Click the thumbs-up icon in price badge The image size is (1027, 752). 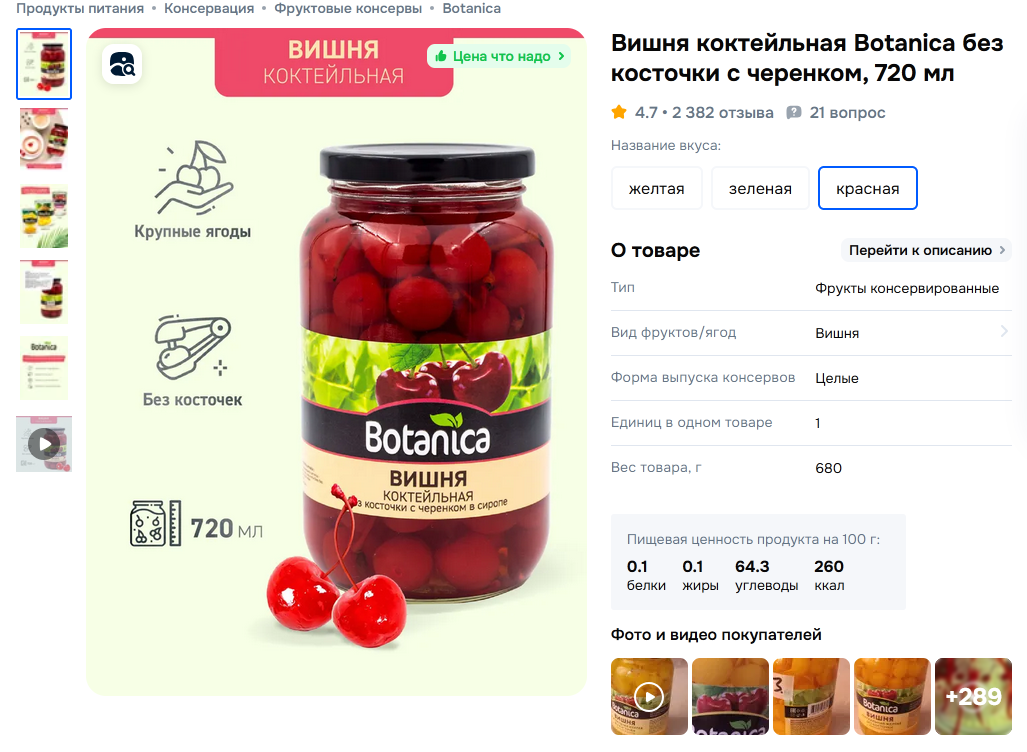tap(441, 56)
